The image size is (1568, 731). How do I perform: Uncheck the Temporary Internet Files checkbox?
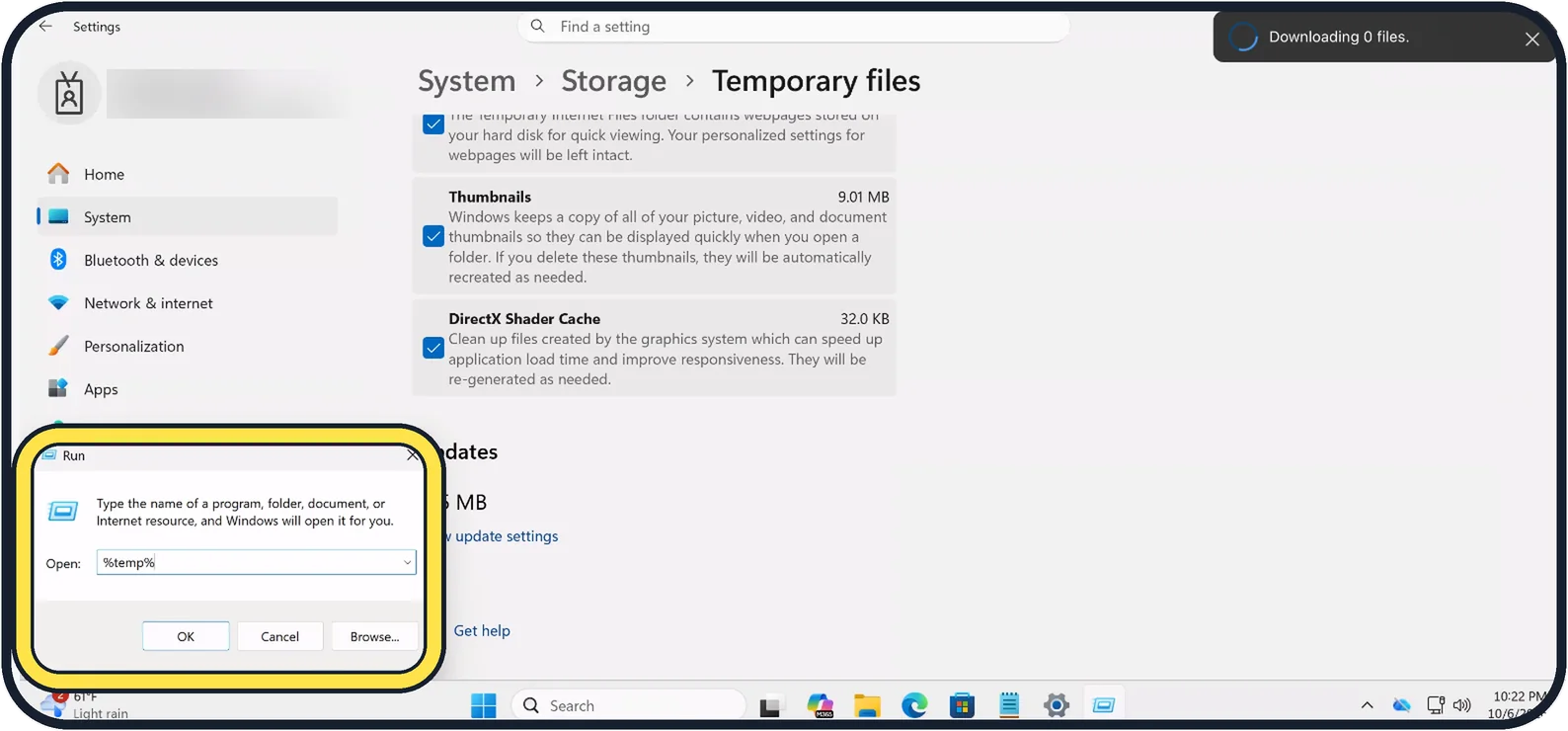click(433, 125)
